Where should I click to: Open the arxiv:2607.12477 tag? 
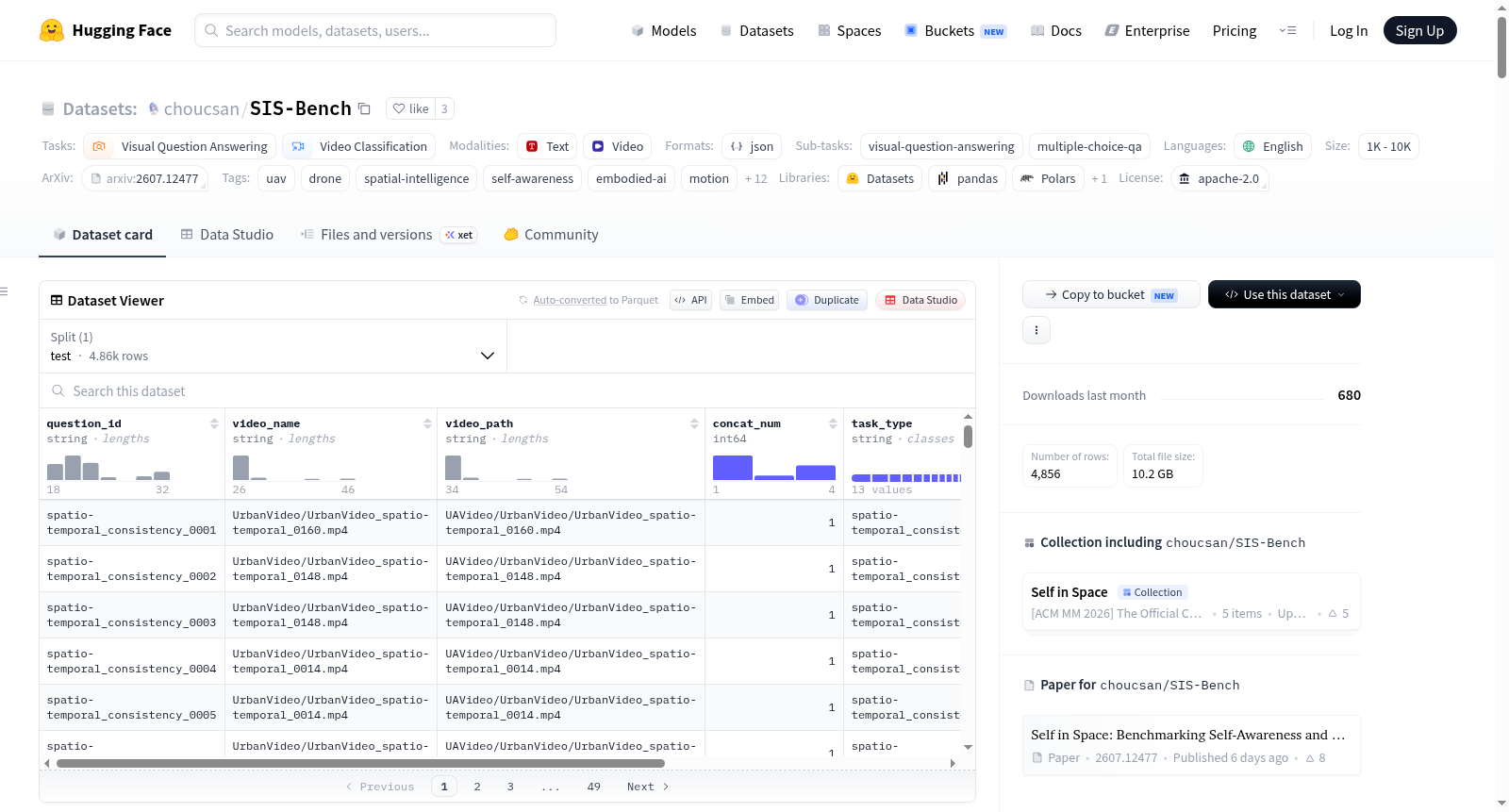tap(144, 178)
